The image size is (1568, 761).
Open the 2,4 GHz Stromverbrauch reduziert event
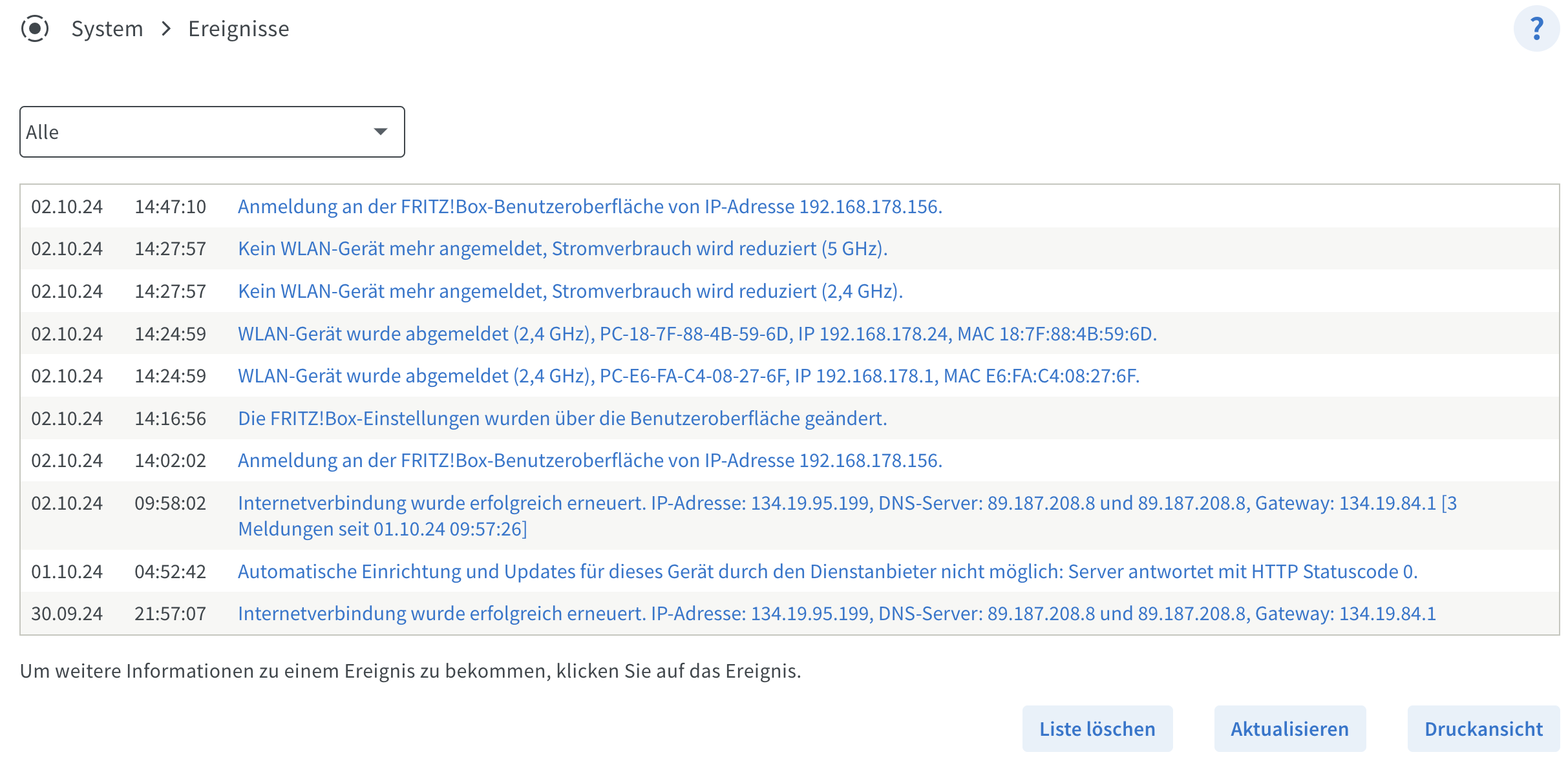(x=570, y=291)
